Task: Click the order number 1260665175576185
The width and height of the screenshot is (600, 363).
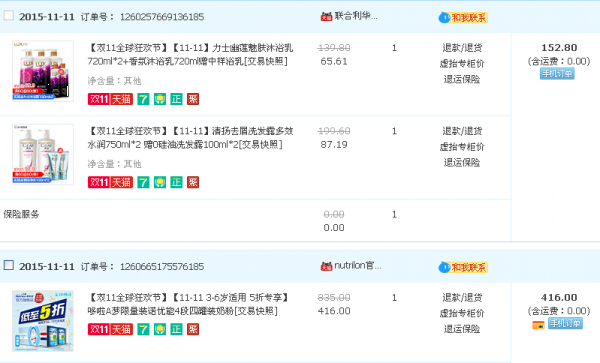Action: [x=162, y=267]
